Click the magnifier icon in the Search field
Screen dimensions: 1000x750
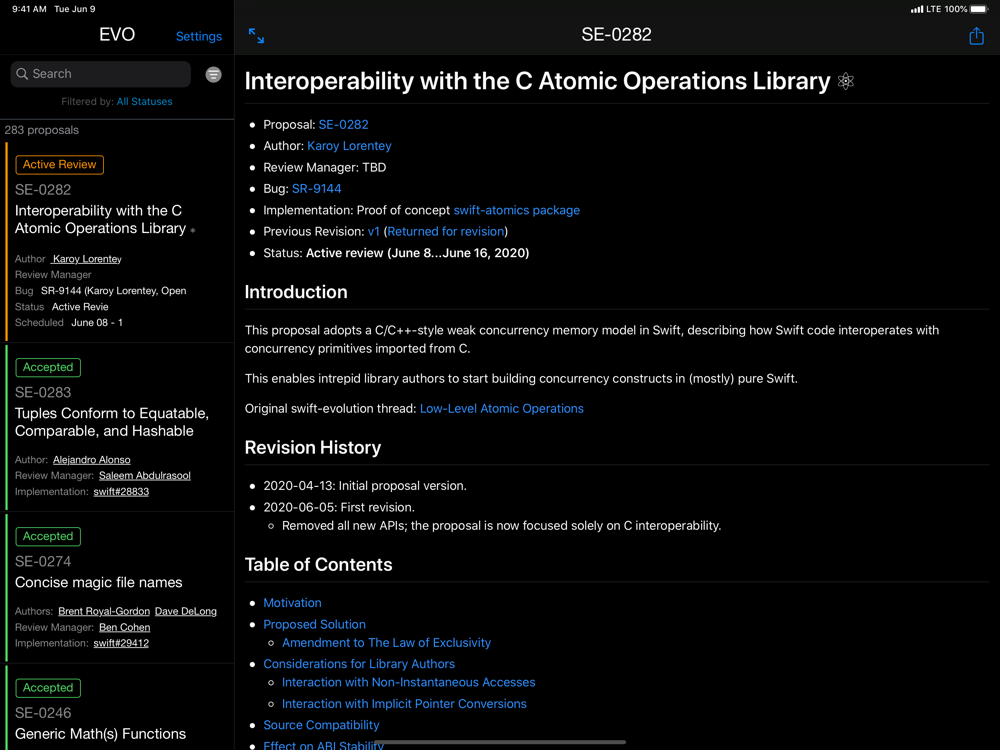pos(22,74)
